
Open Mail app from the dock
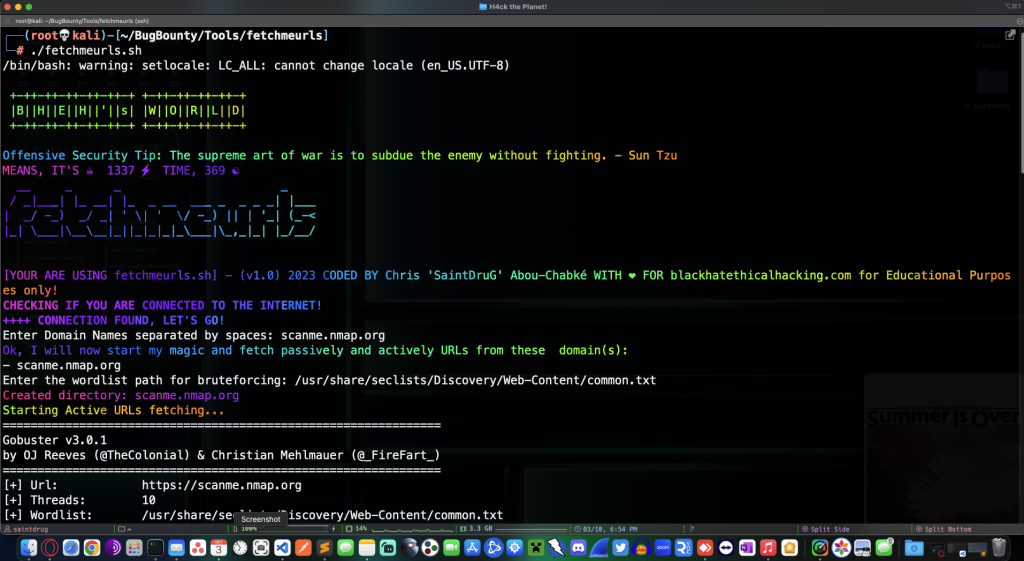tap(176, 547)
